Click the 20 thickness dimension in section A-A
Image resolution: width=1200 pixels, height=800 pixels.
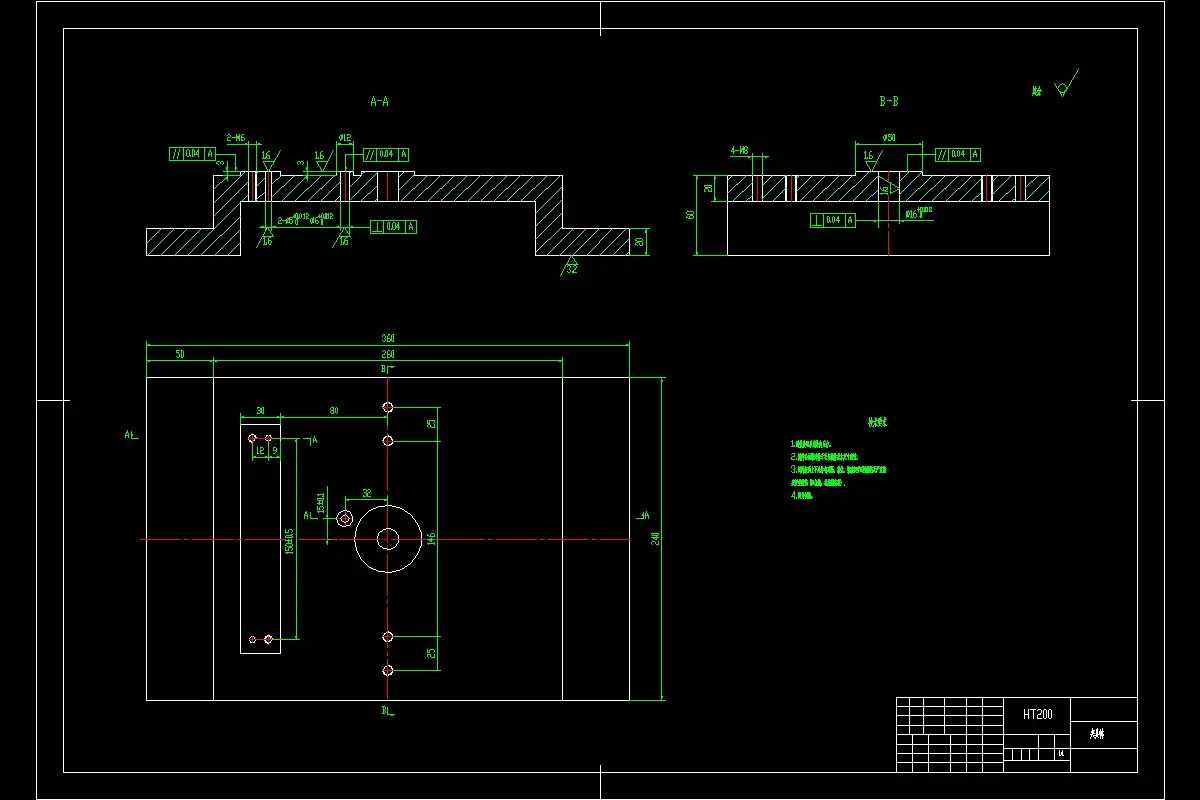(640, 242)
